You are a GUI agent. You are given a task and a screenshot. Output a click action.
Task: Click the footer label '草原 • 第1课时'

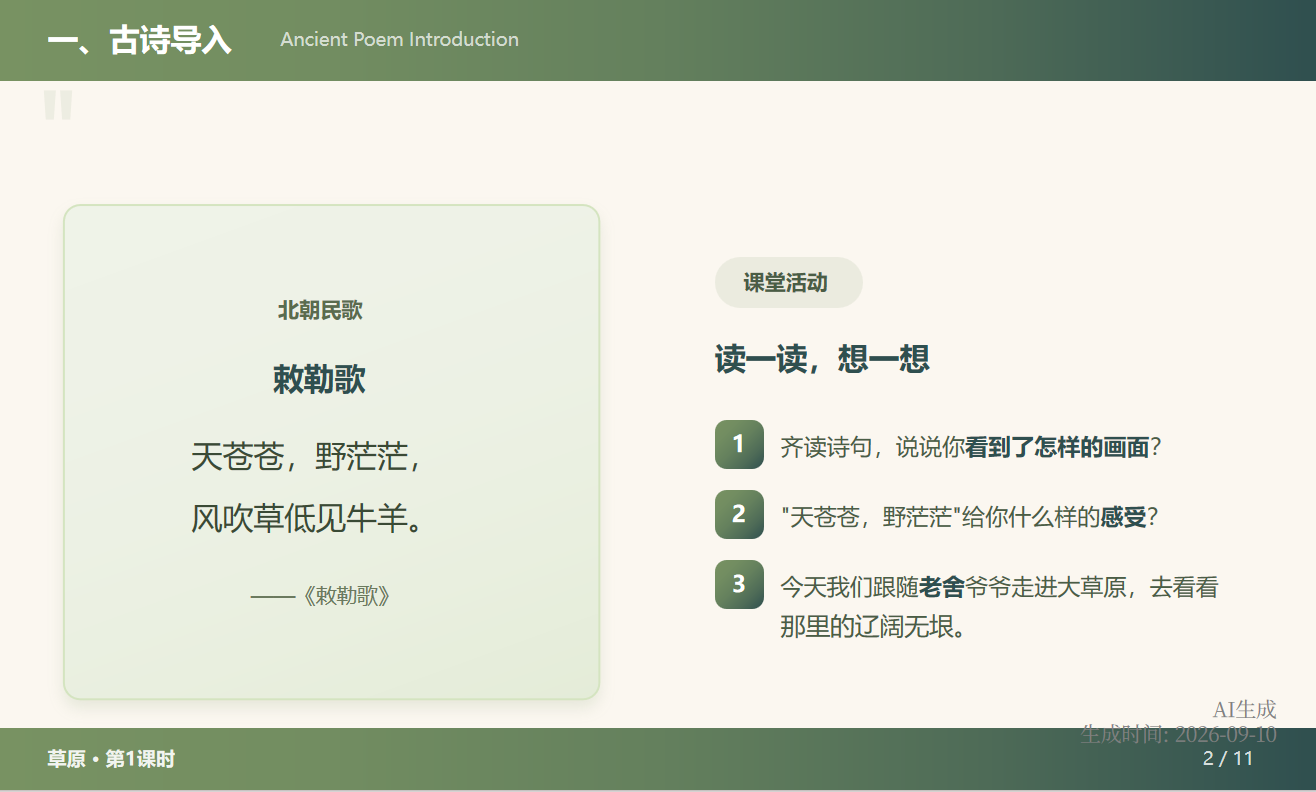point(111,759)
